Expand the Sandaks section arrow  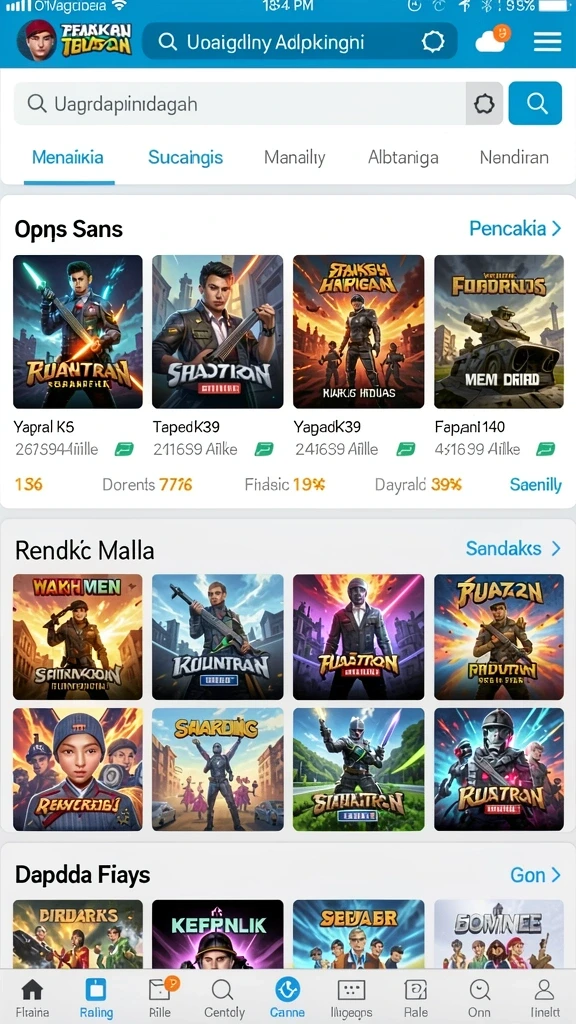coord(513,549)
